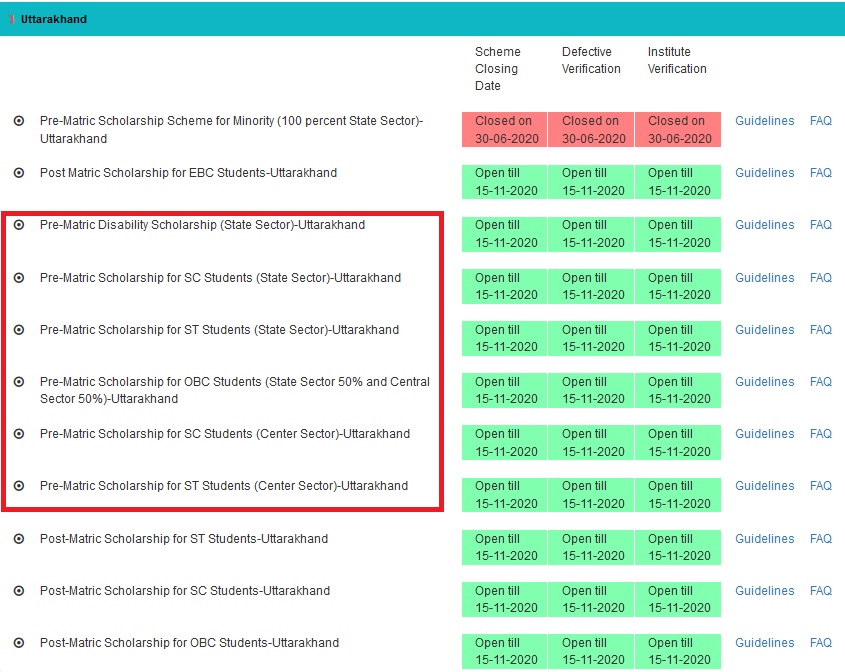Viewport: 845px width, 672px height.
Task: Select Pre-Matric Scholarship for ST Students (Center Sector) text
Action: pos(224,486)
